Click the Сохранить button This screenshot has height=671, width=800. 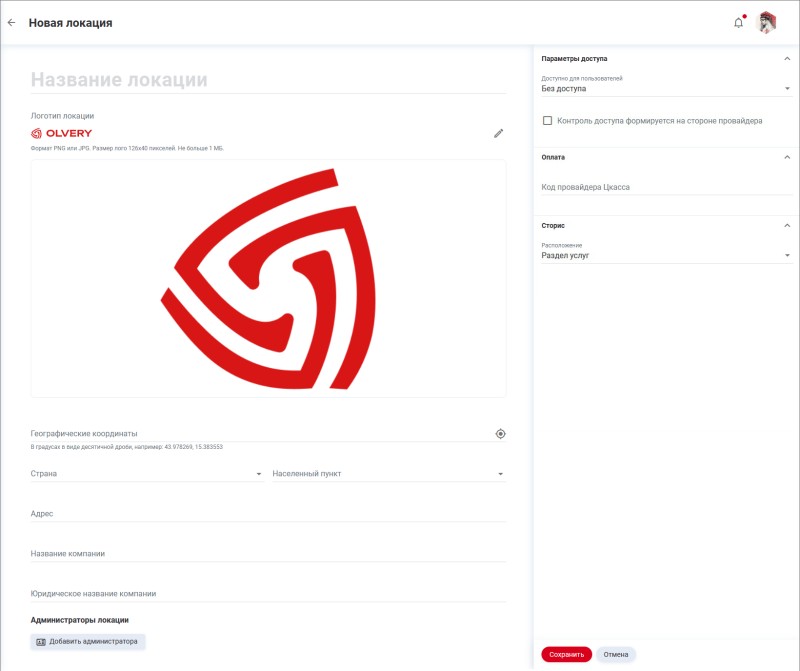[566, 654]
